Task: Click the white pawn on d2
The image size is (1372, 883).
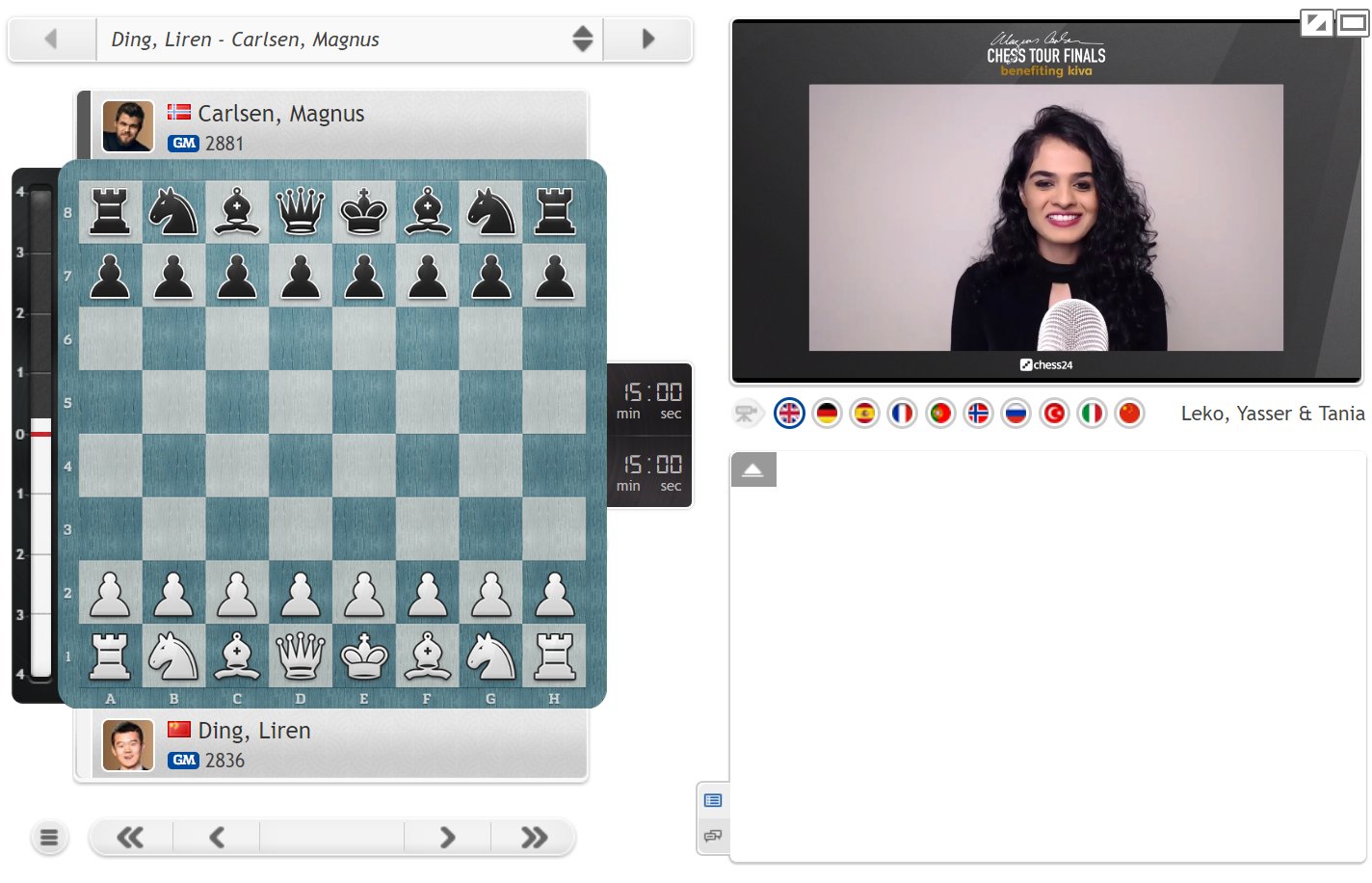Action: coord(301,593)
